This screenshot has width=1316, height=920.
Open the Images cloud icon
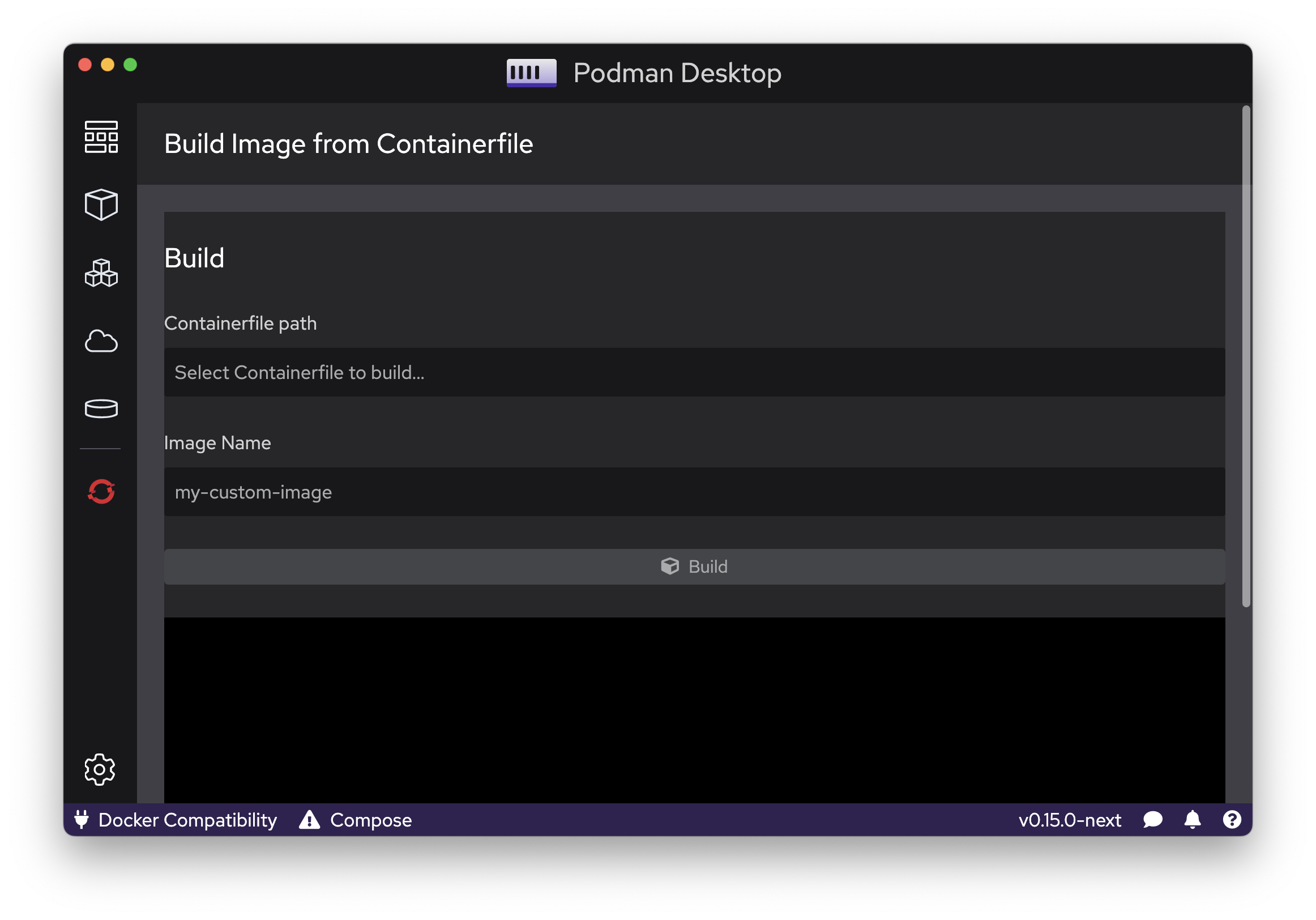point(101,340)
